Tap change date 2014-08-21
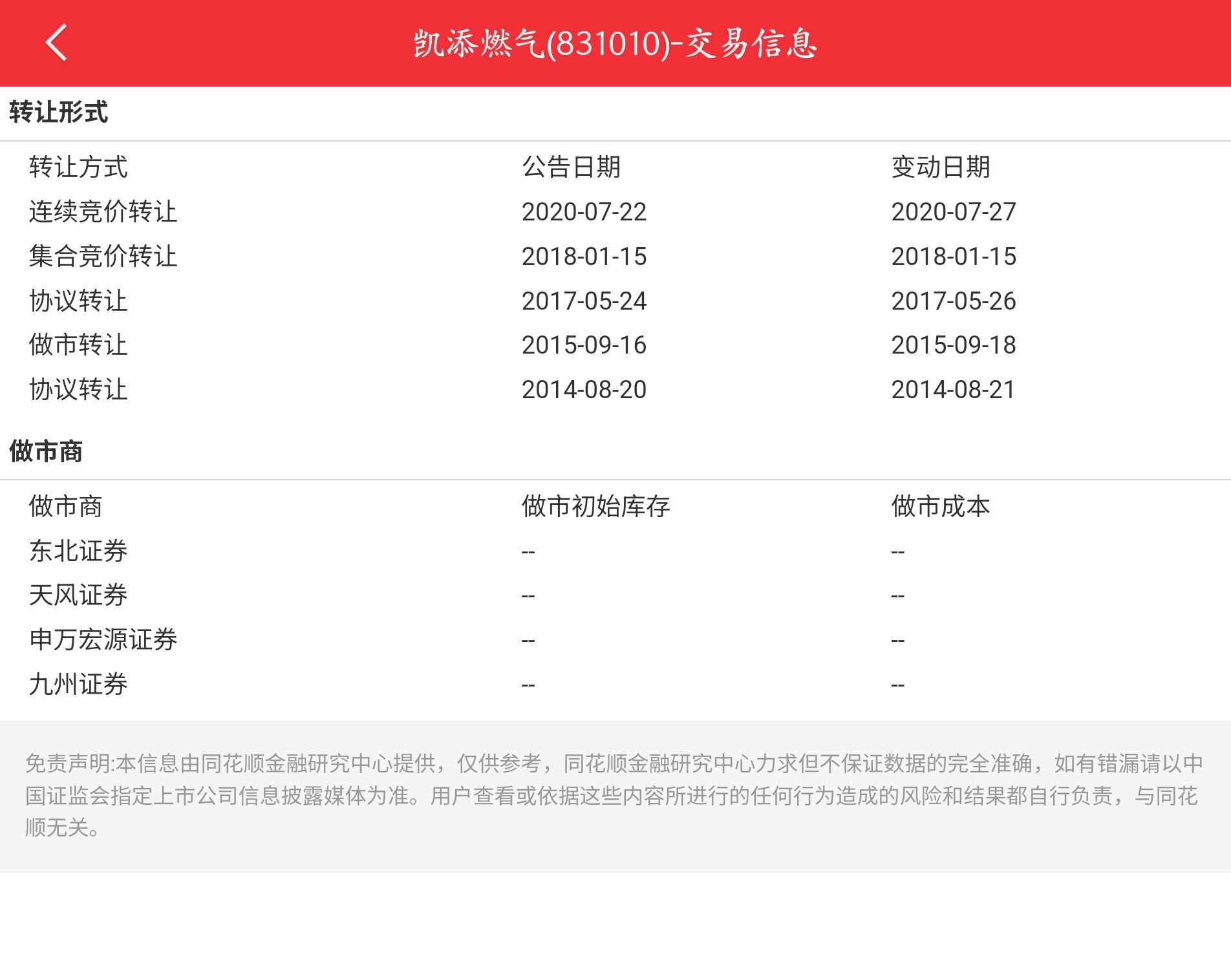The width and height of the screenshot is (1231, 980). (954, 390)
